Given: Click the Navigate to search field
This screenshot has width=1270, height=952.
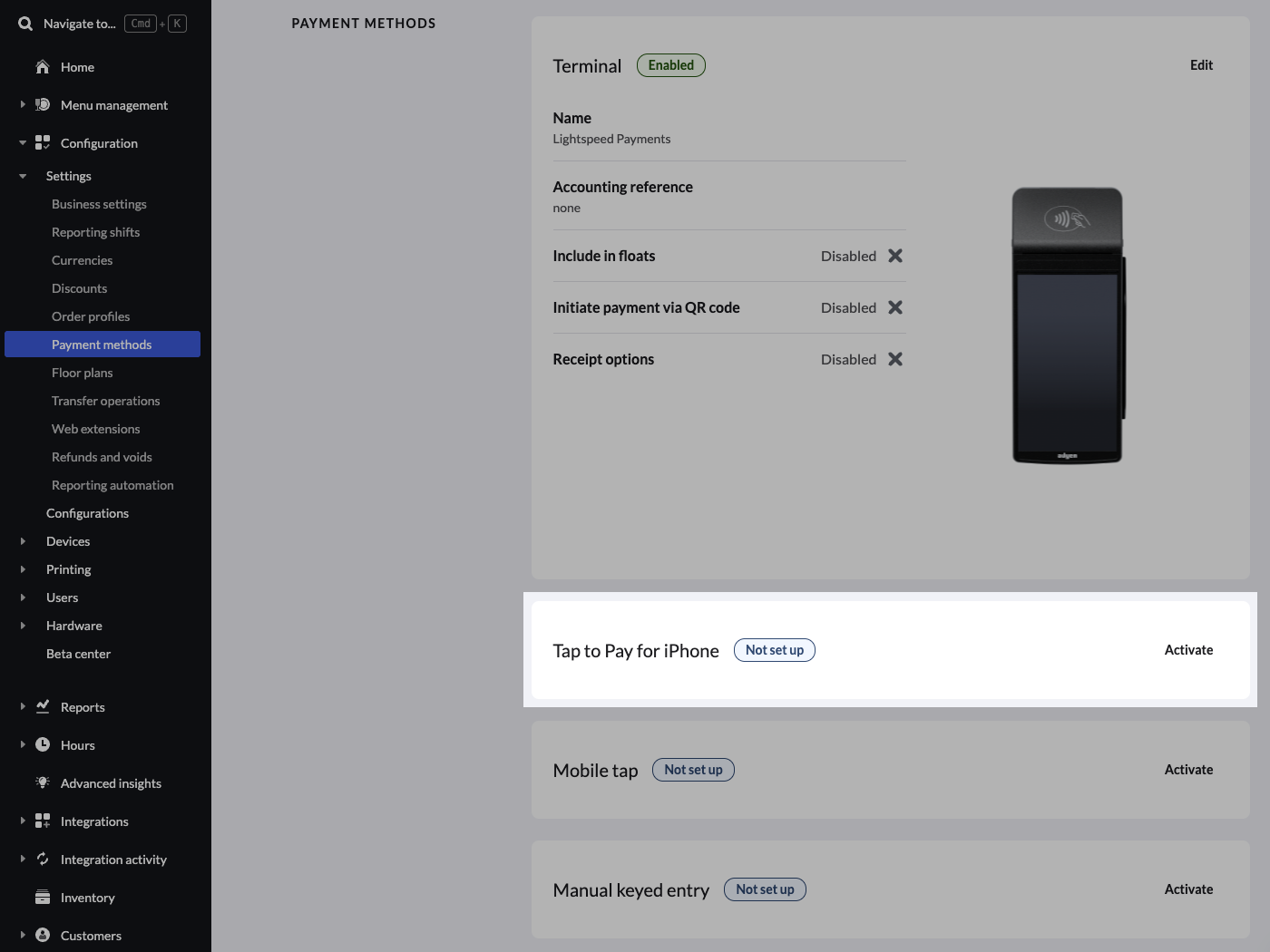Looking at the screenshot, I should (x=80, y=24).
